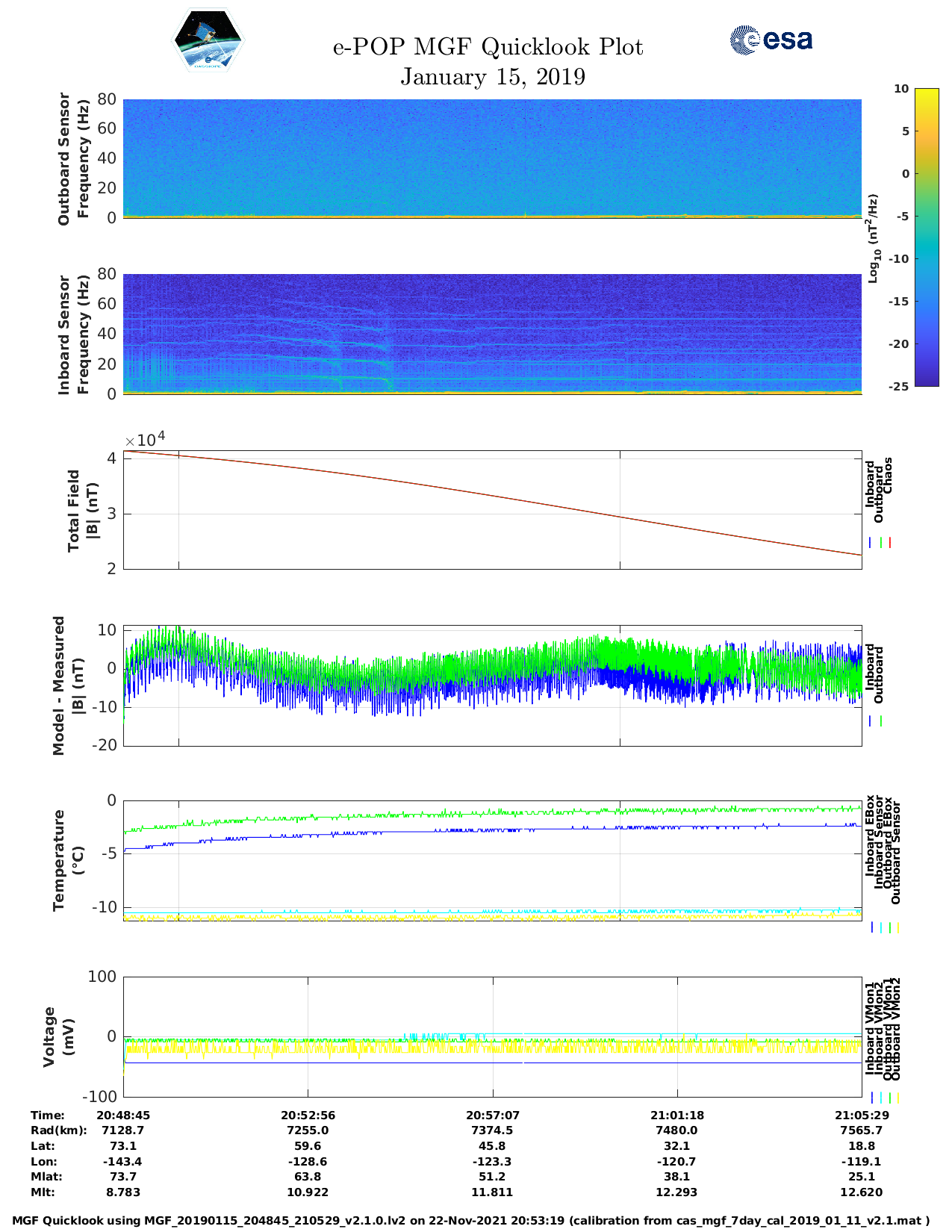This screenshot has width=952, height=1232.
Task: Click the ×10⁴ exponent above Total Field
Action: tap(145, 439)
